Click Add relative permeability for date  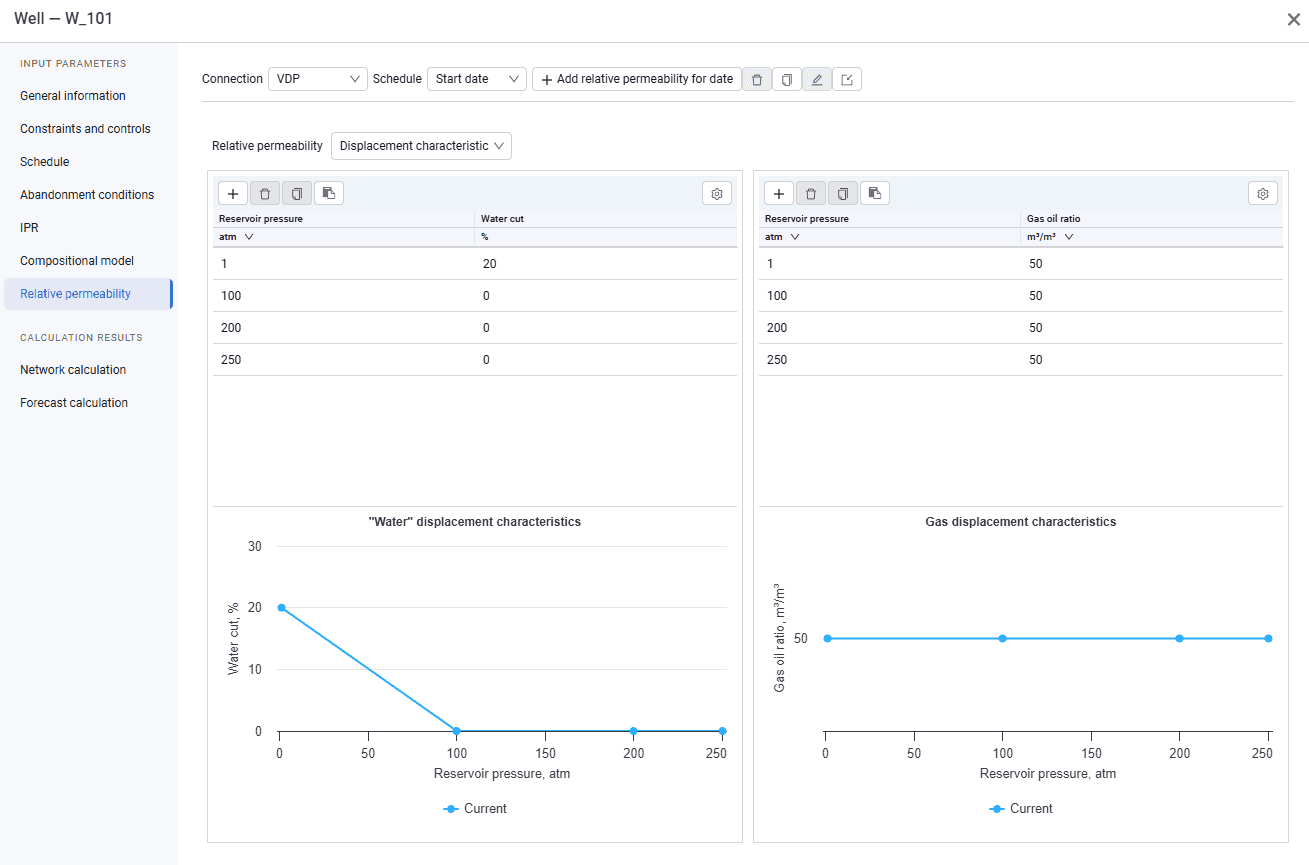click(x=637, y=79)
